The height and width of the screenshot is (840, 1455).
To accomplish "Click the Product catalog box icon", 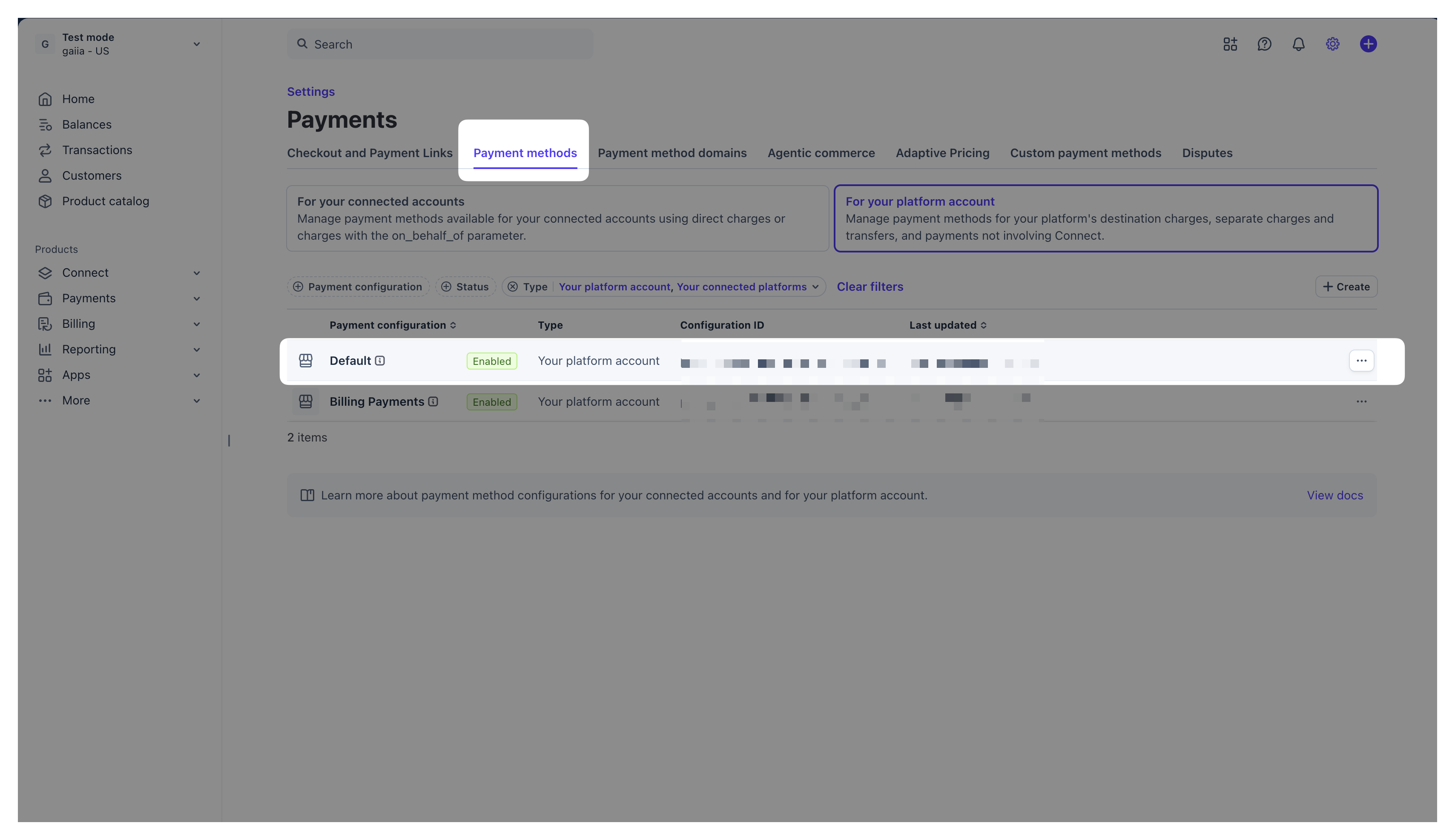I will click(x=45, y=201).
